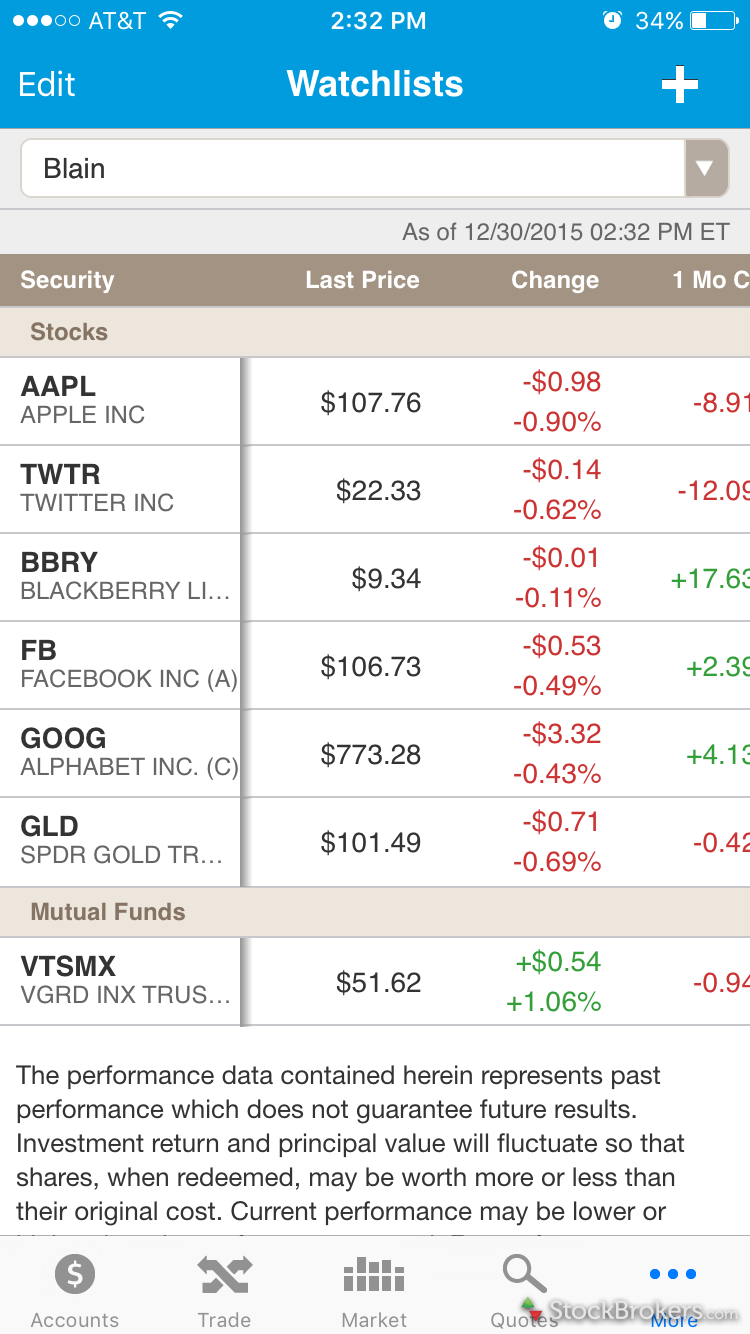750x1334 pixels.
Task: Expand the Blain watchlist dropdown arrow
Action: pyautogui.click(x=706, y=169)
